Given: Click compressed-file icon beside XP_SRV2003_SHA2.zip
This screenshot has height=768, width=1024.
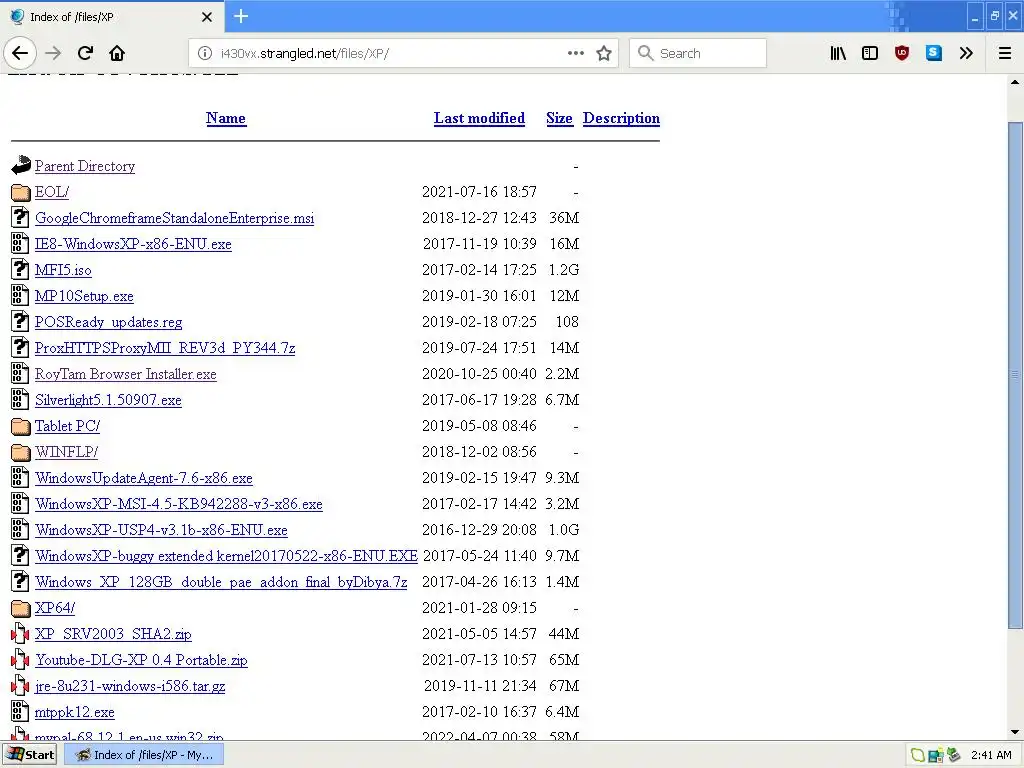Looking at the screenshot, I should point(20,633).
